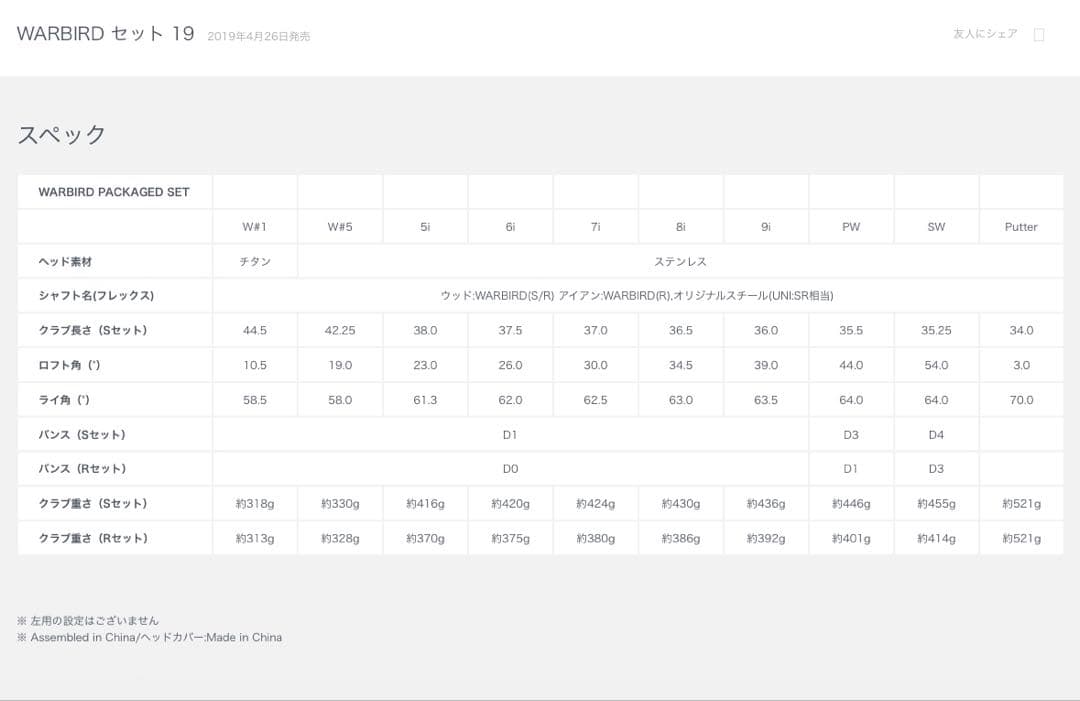Click the シャフト名(フレックス) row label
Screen dimensions: 1080x701
click(x=114, y=295)
